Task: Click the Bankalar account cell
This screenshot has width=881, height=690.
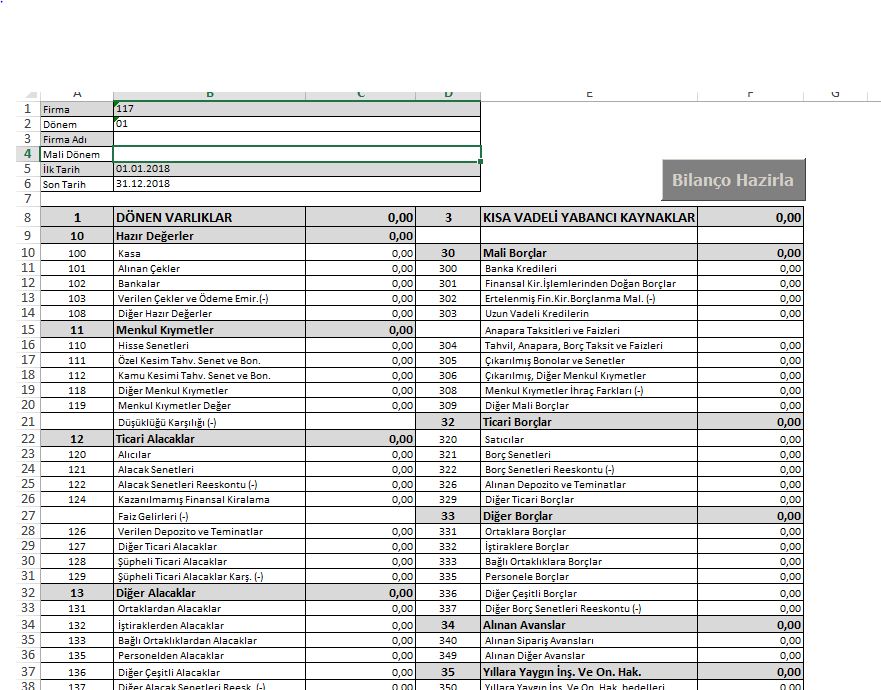Action: [209, 283]
